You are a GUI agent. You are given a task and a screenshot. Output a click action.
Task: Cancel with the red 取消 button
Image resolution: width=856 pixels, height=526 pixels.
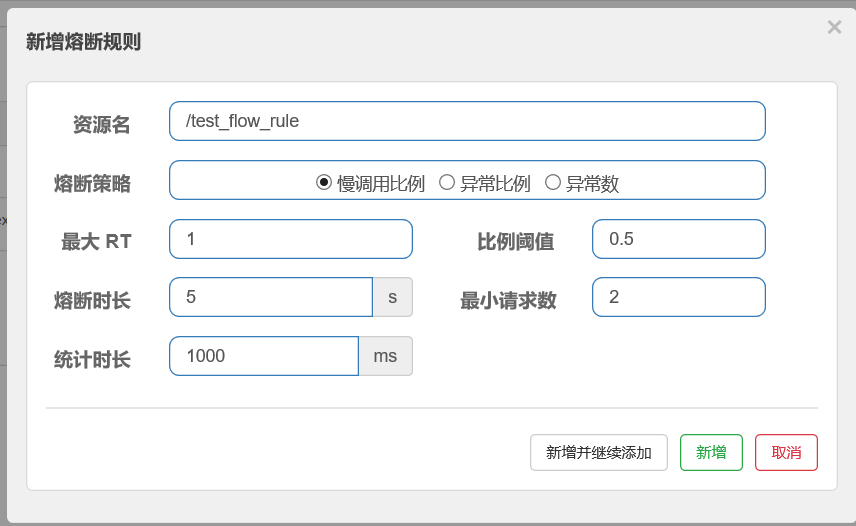[786, 452]
